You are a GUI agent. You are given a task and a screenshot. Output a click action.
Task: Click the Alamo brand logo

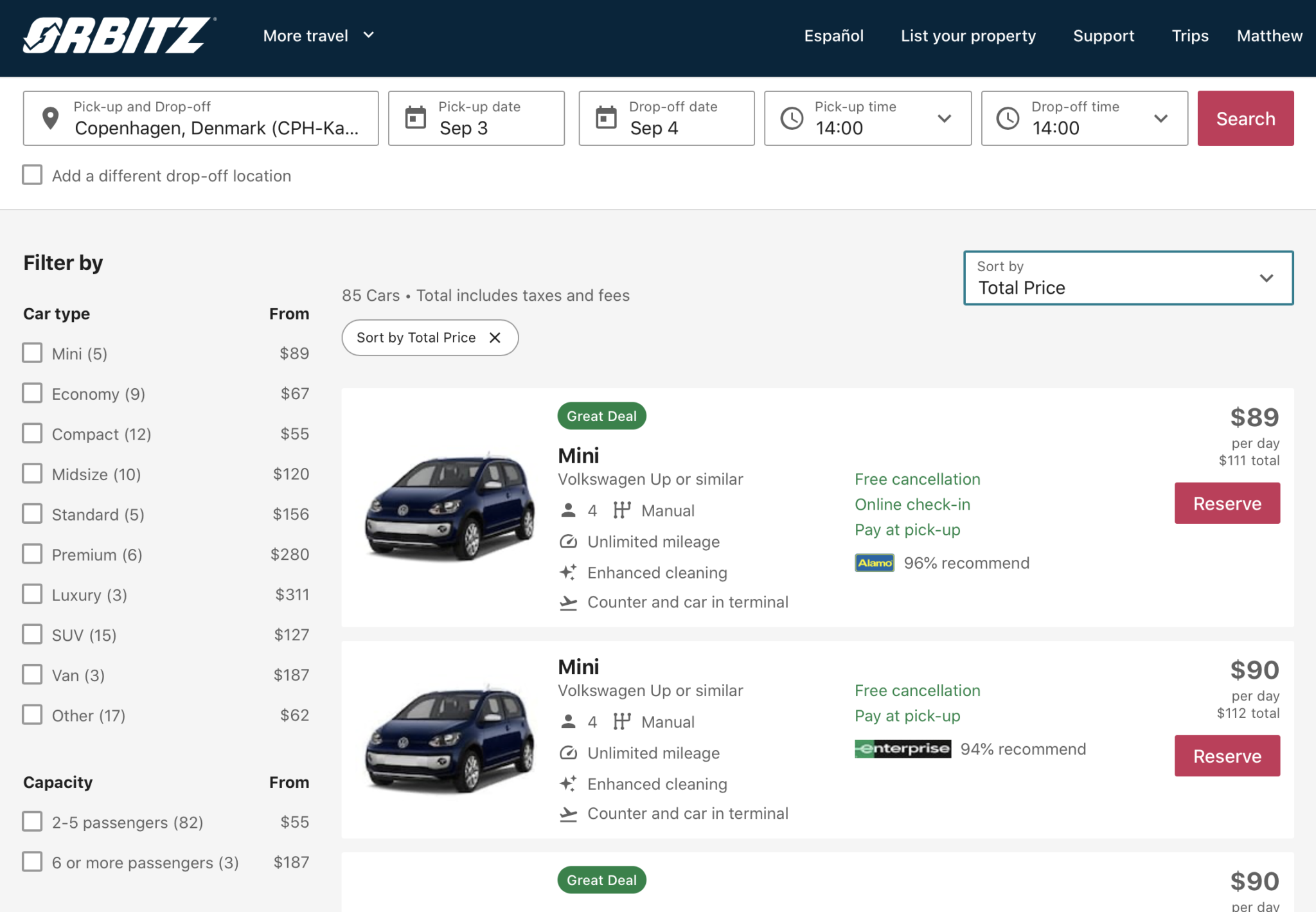pos(873,562)
